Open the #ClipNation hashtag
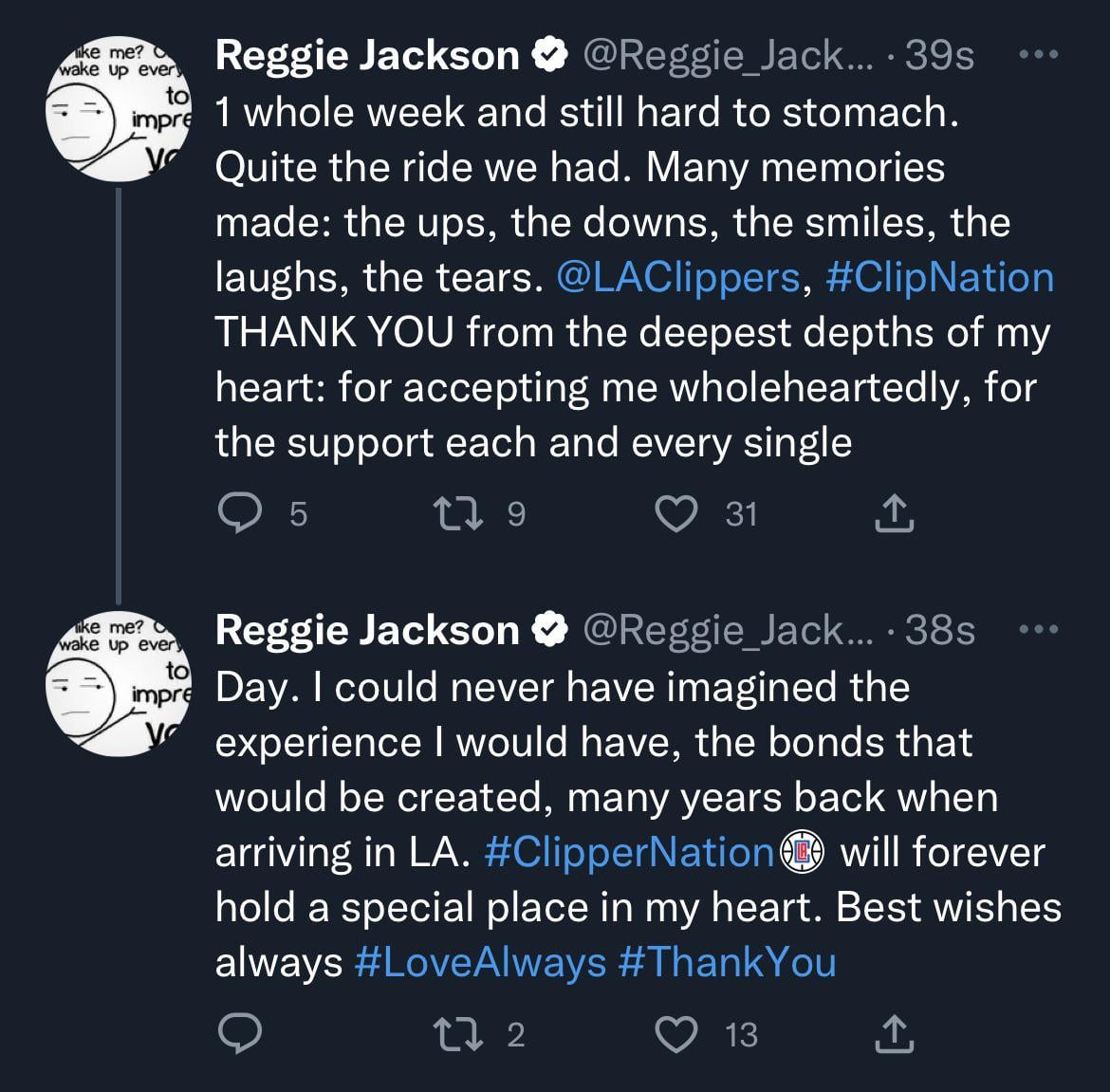 point(939,278)
